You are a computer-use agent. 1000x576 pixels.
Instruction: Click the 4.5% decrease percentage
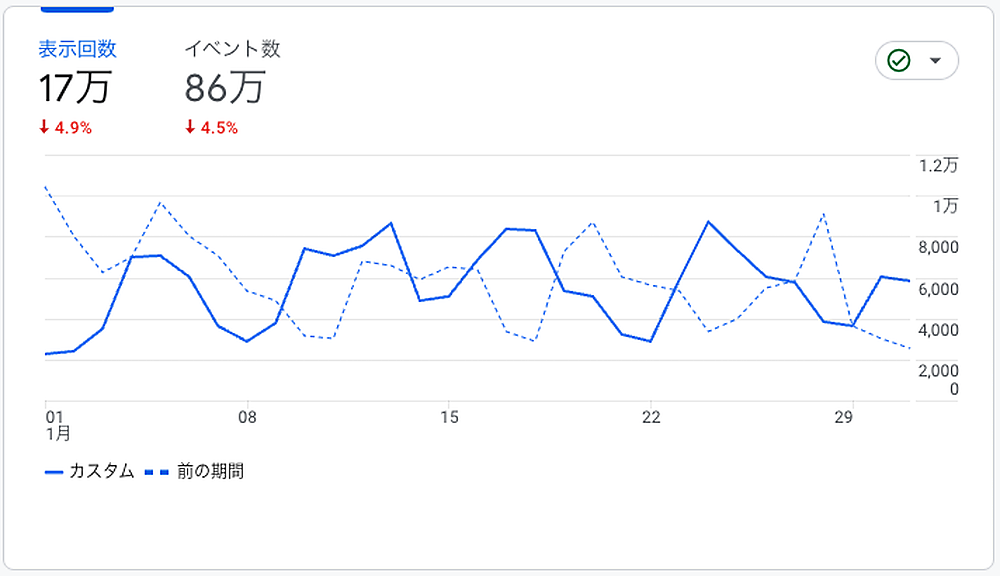point(219,127)
